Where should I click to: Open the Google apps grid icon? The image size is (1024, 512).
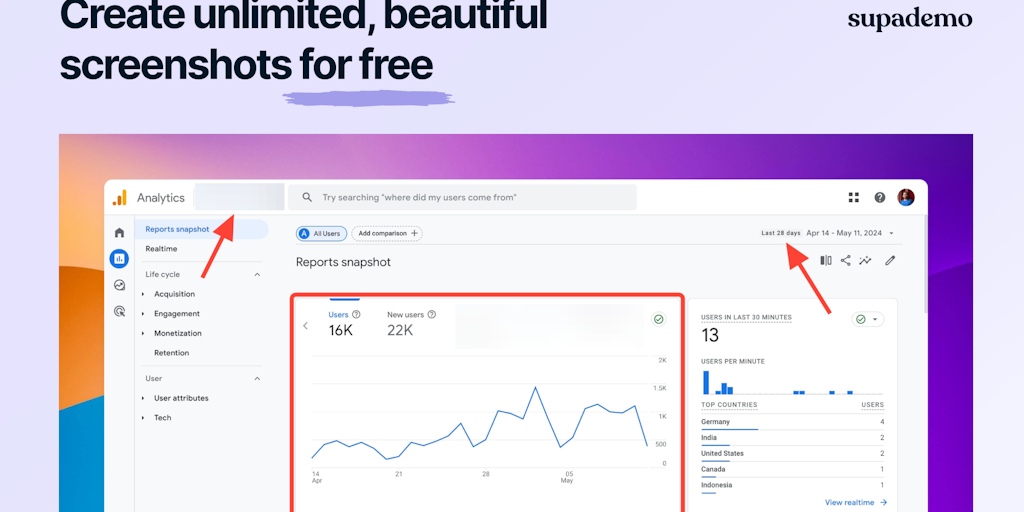(854, 198)
